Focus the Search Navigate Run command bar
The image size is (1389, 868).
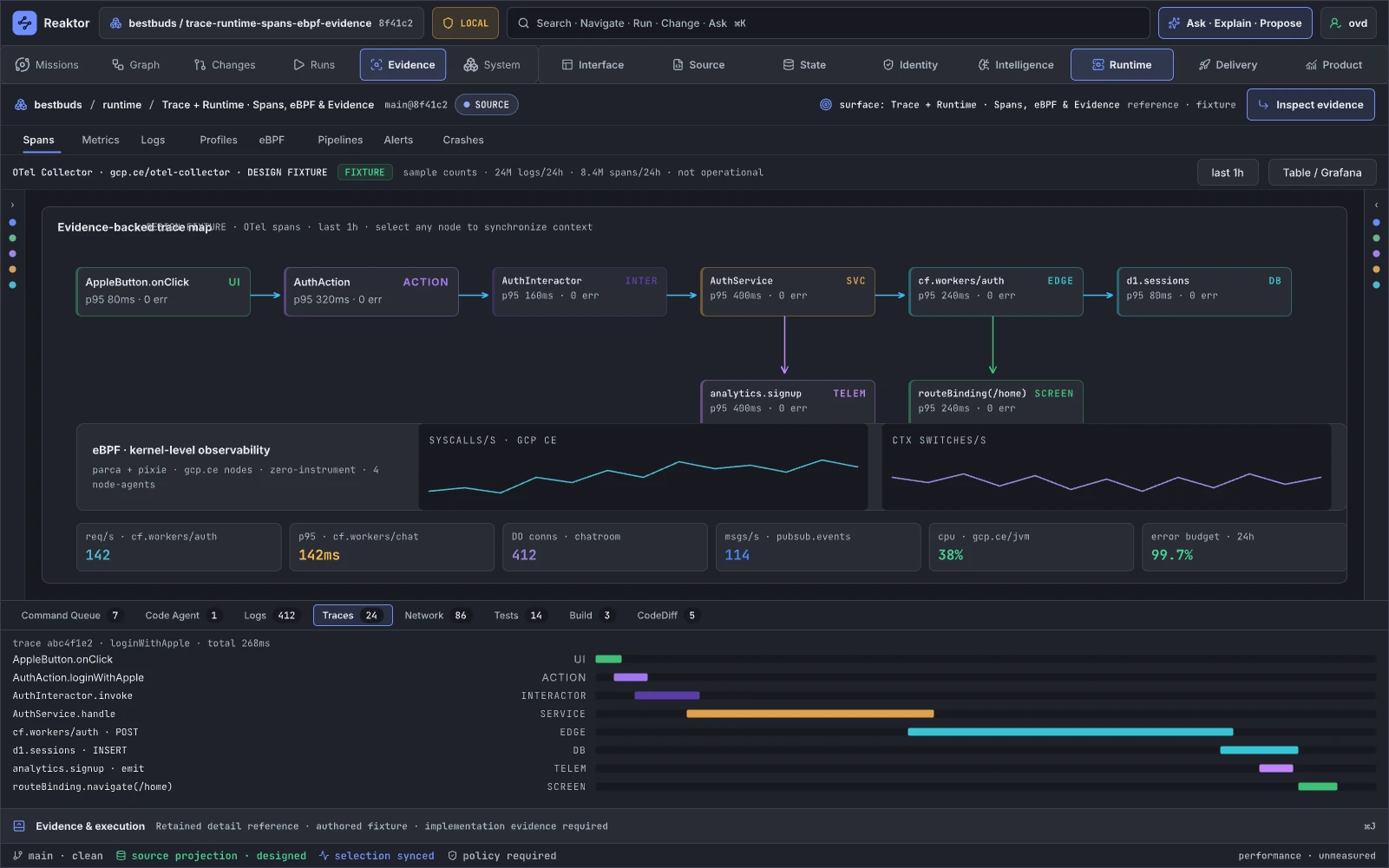click(x=828, y=23)
